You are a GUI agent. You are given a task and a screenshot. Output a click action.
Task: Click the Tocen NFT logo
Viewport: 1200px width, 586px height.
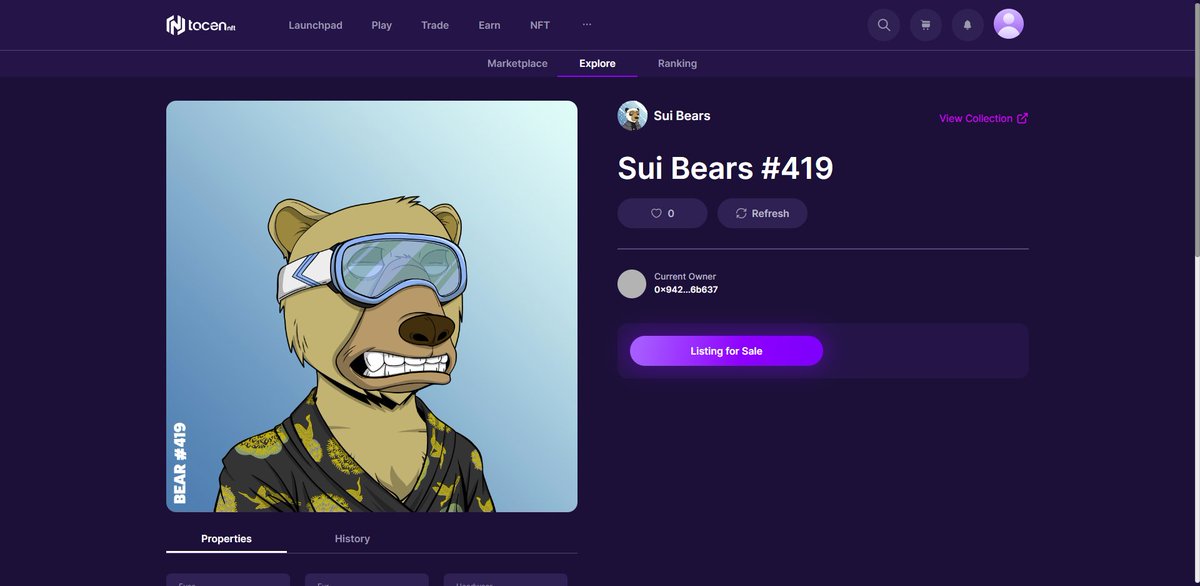(201, 25)
